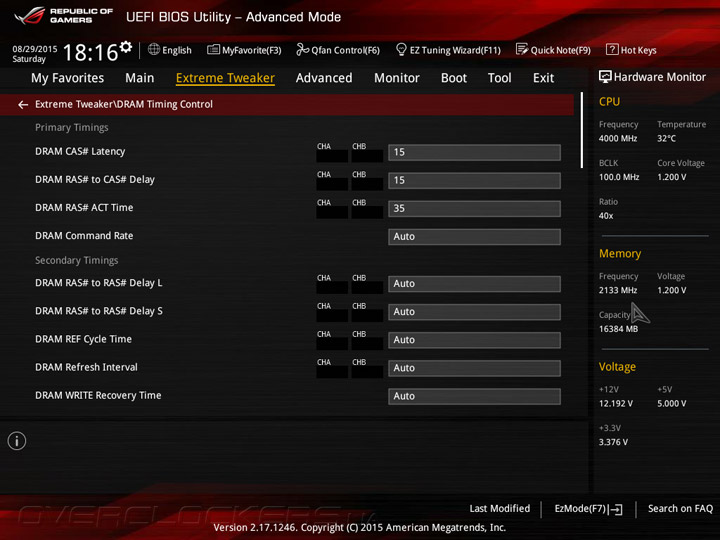Click the +3.3V reading 3.376 V
Image resolution: width=720 pixels, height=540 pixels.
pyautogui.click(x=613, y=442)
